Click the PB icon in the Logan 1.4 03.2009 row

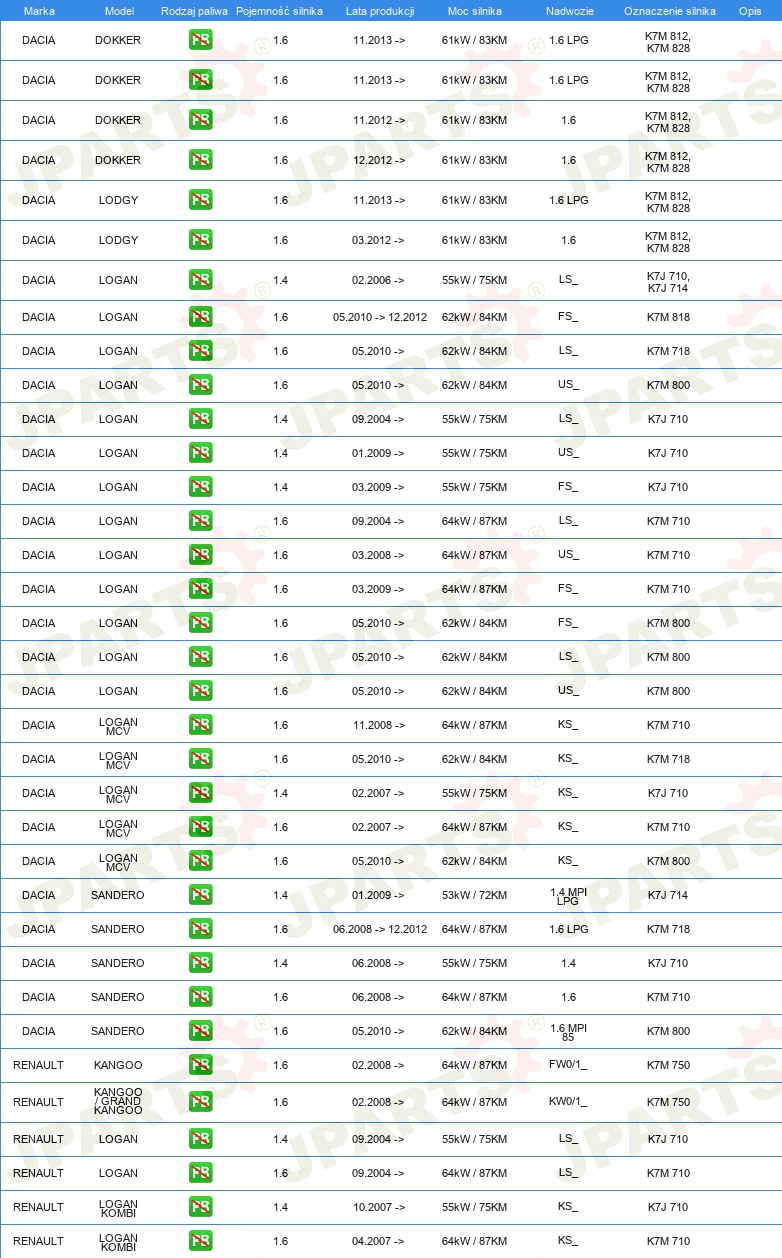[x=200, y=487]
